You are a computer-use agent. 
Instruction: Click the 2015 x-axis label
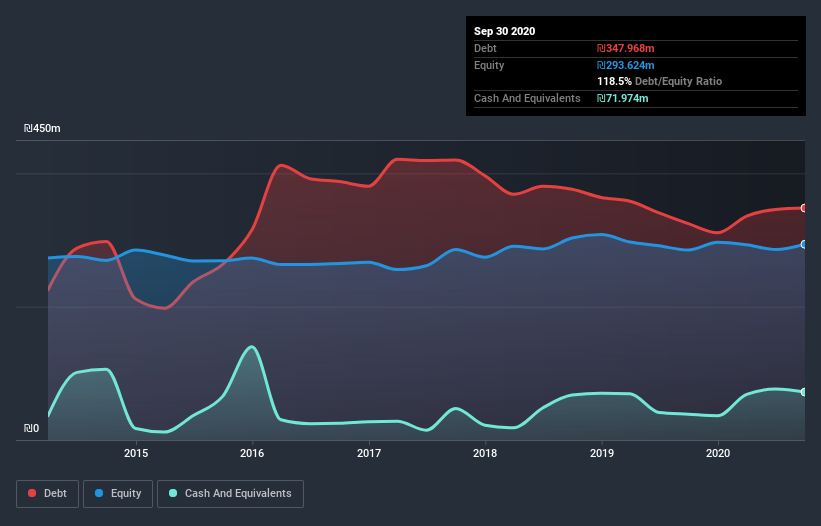tap(136, 453)
